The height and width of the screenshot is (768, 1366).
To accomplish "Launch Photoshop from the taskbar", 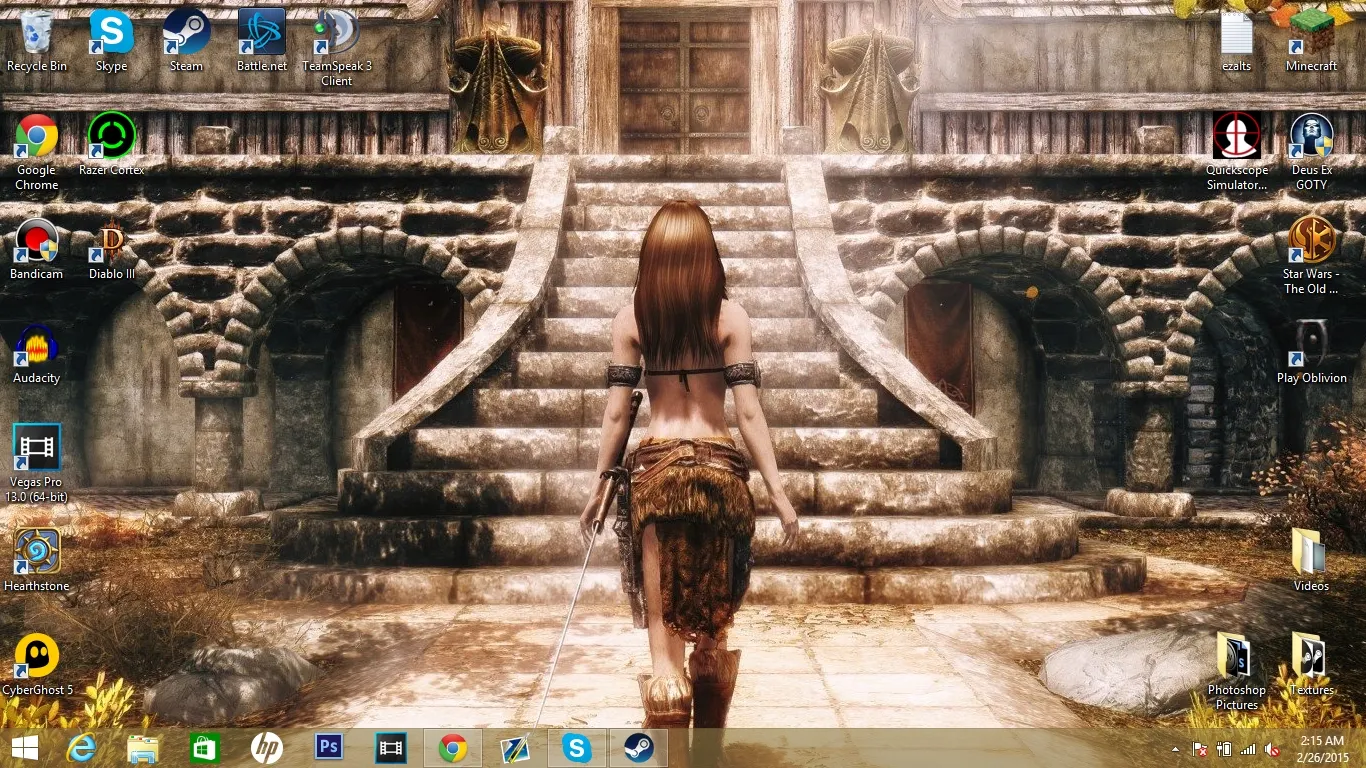I will [329, 748].
